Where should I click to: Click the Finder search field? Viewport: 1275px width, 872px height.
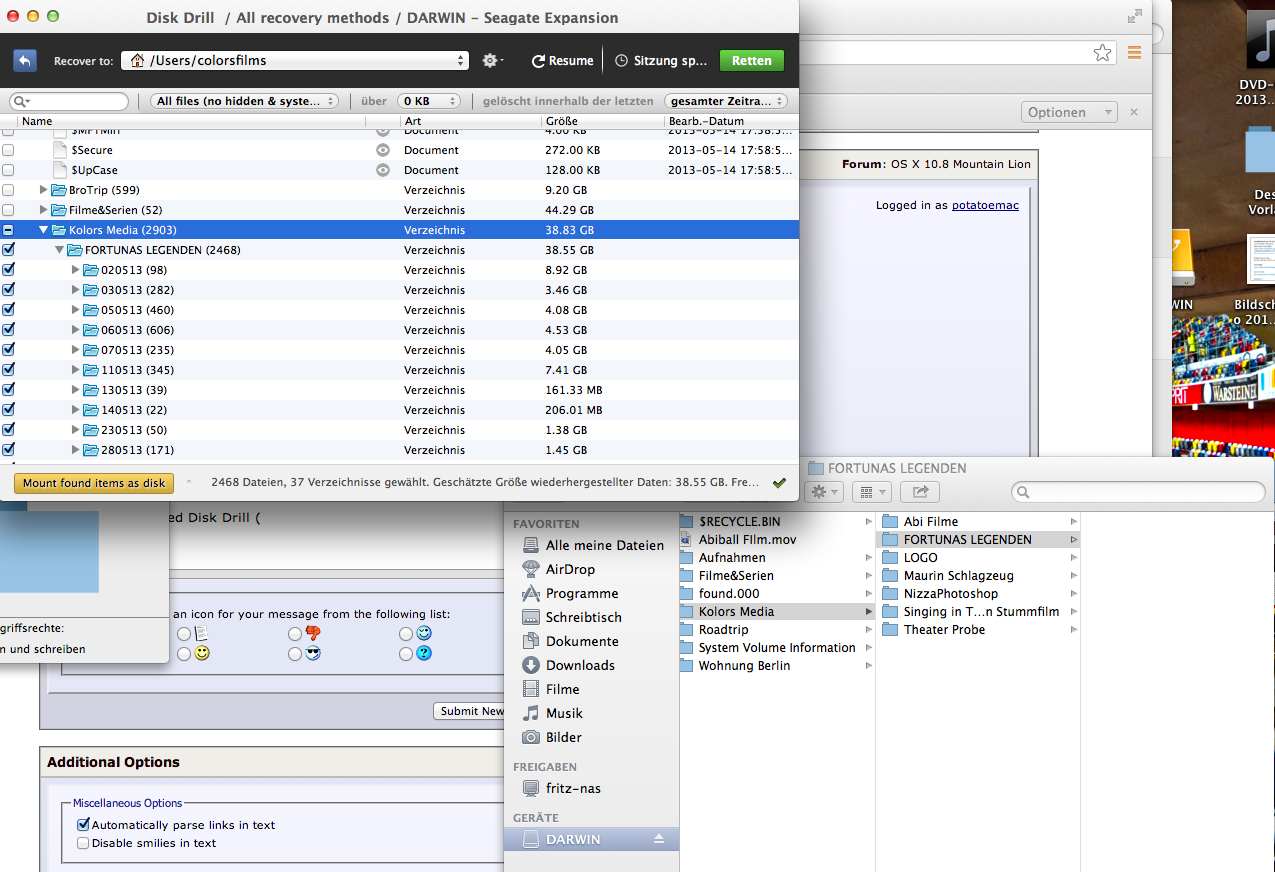click(1138, 492)
